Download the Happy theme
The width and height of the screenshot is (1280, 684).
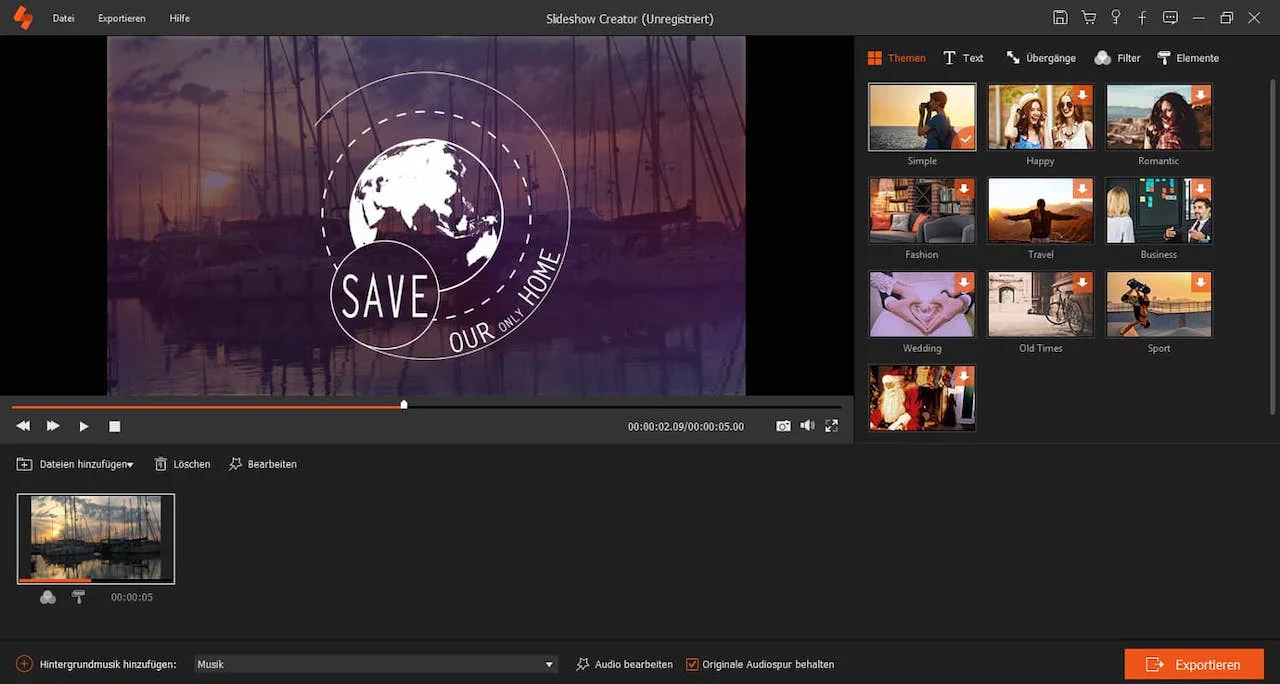click(1083, 95)
